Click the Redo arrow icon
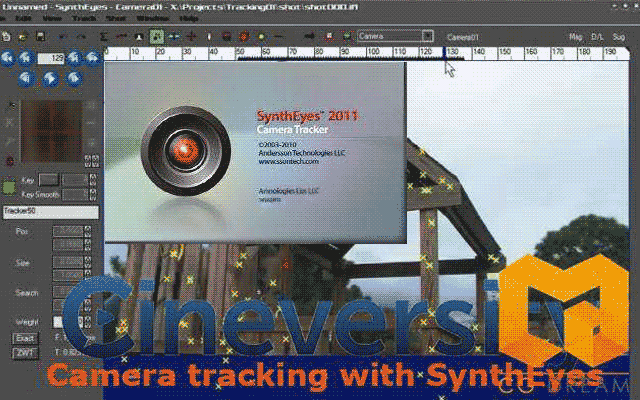This screenshot has height=400, width=640. click(x=81, y=37)
